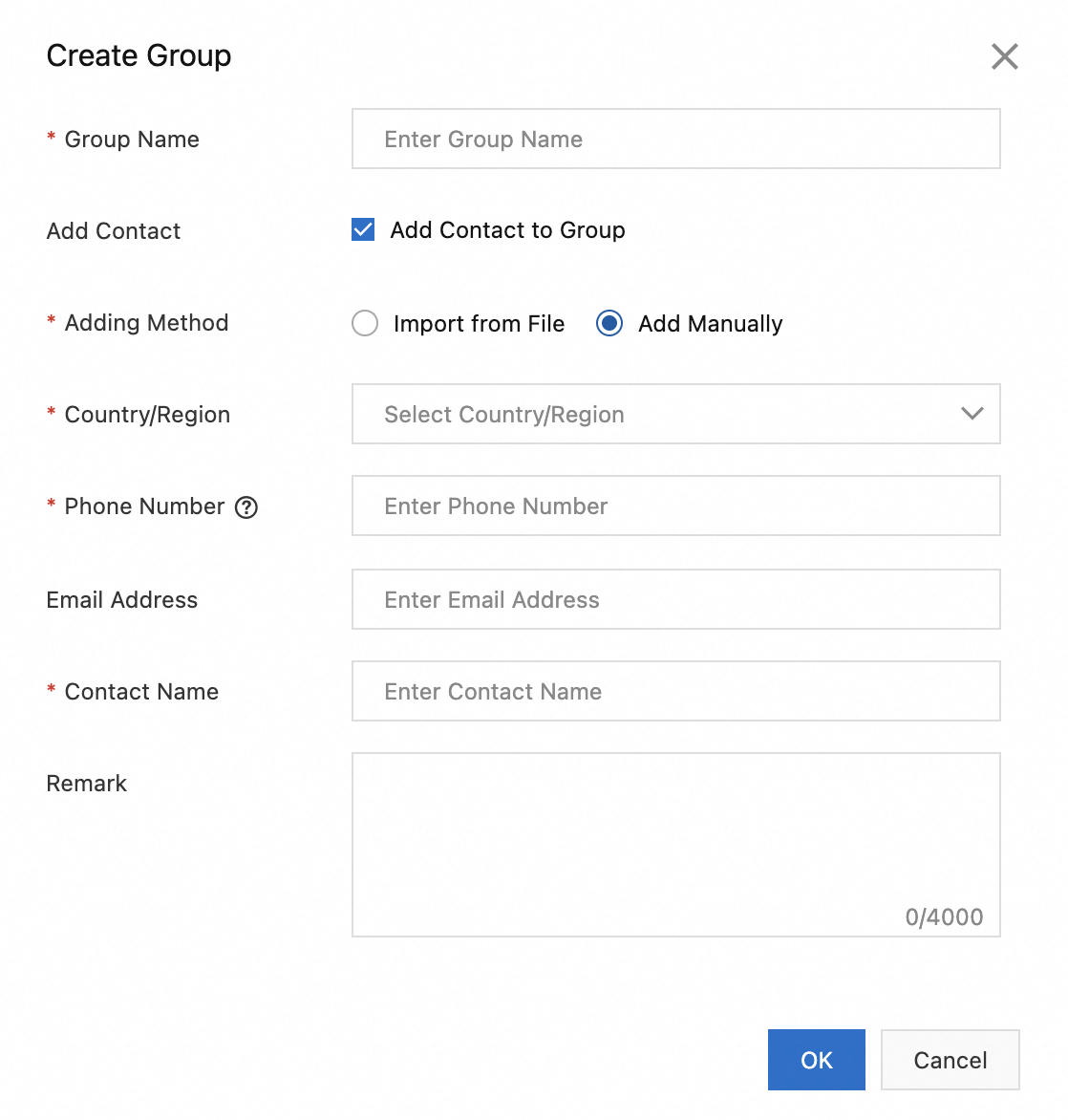The width and height of the screenshot is (1068, 1120).
Task: Click the Phone Number field label
Action: point(144,506)
